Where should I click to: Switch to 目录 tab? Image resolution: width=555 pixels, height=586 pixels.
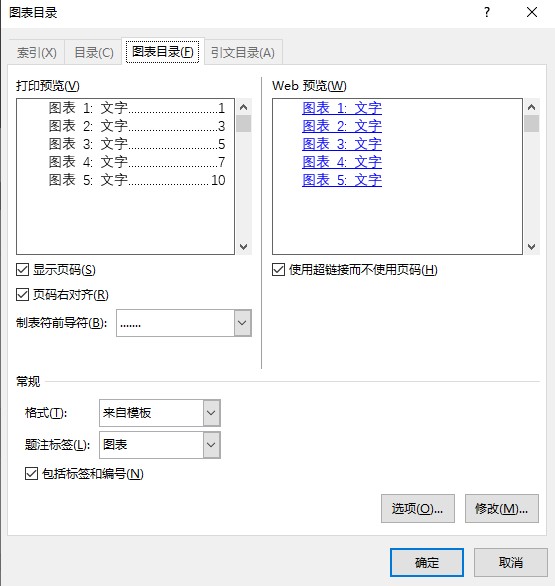click(x=94, y=52)
